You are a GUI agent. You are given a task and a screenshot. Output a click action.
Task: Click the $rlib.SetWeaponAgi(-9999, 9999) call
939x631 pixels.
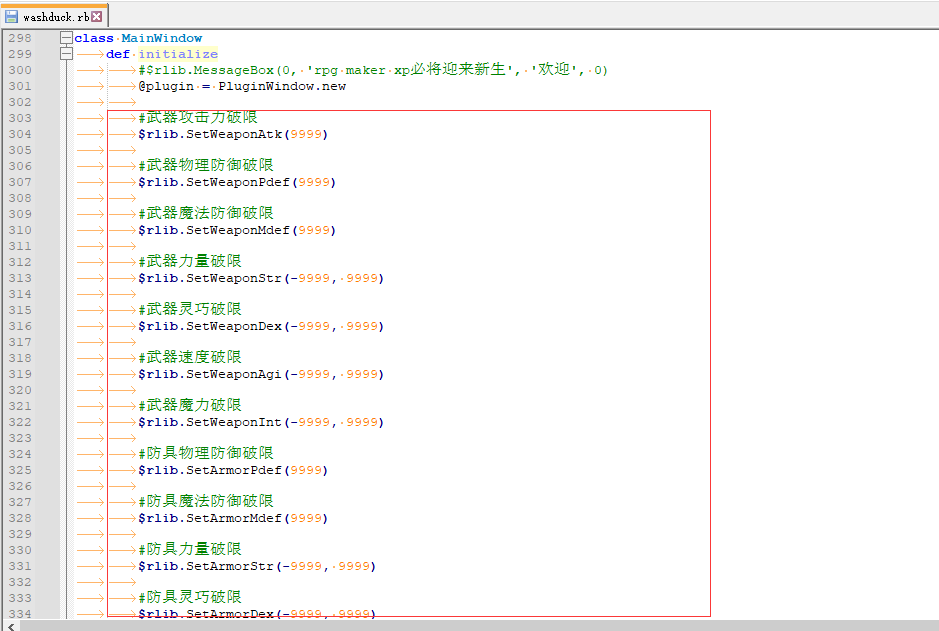(x=261, y=374)
